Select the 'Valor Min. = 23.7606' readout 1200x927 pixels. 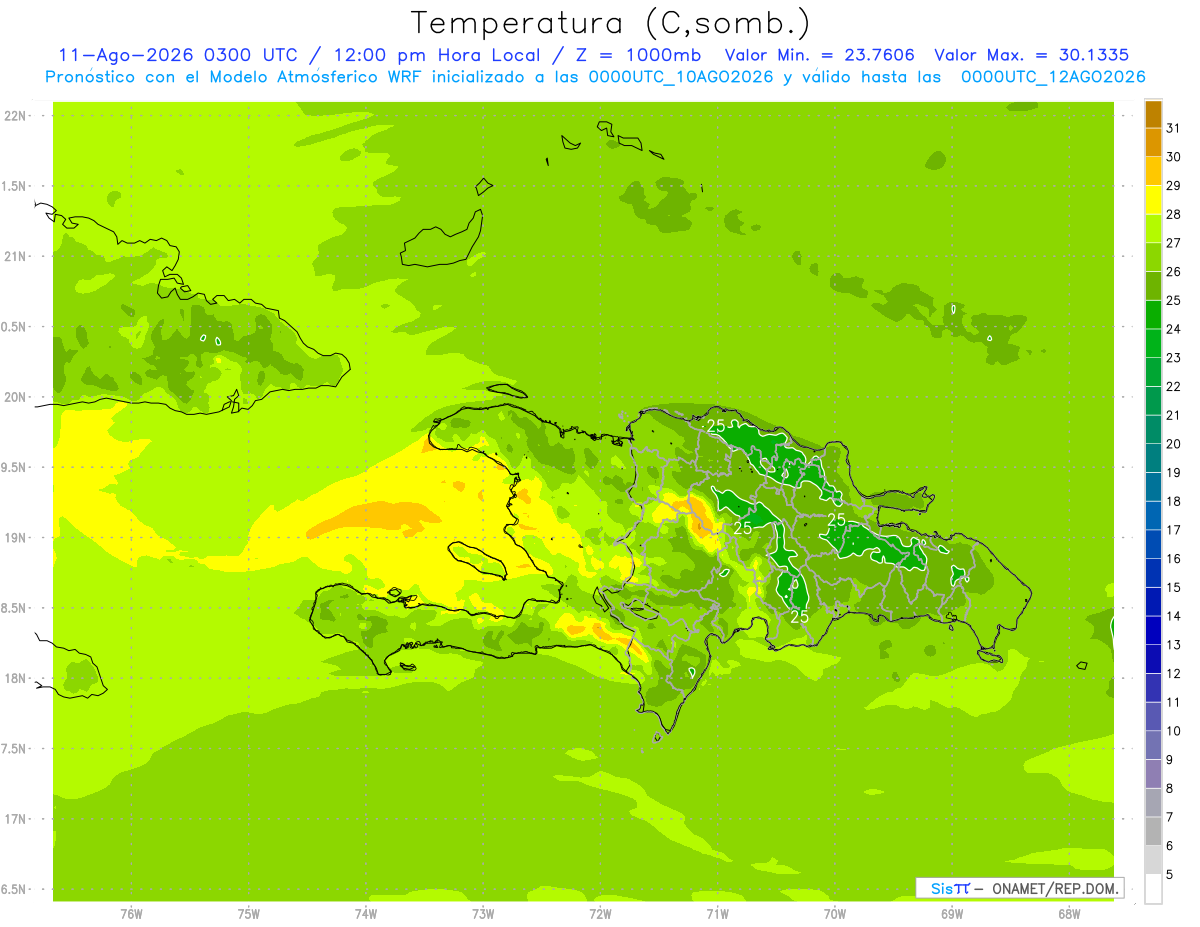pyautogui.click(x=819, y=55)
